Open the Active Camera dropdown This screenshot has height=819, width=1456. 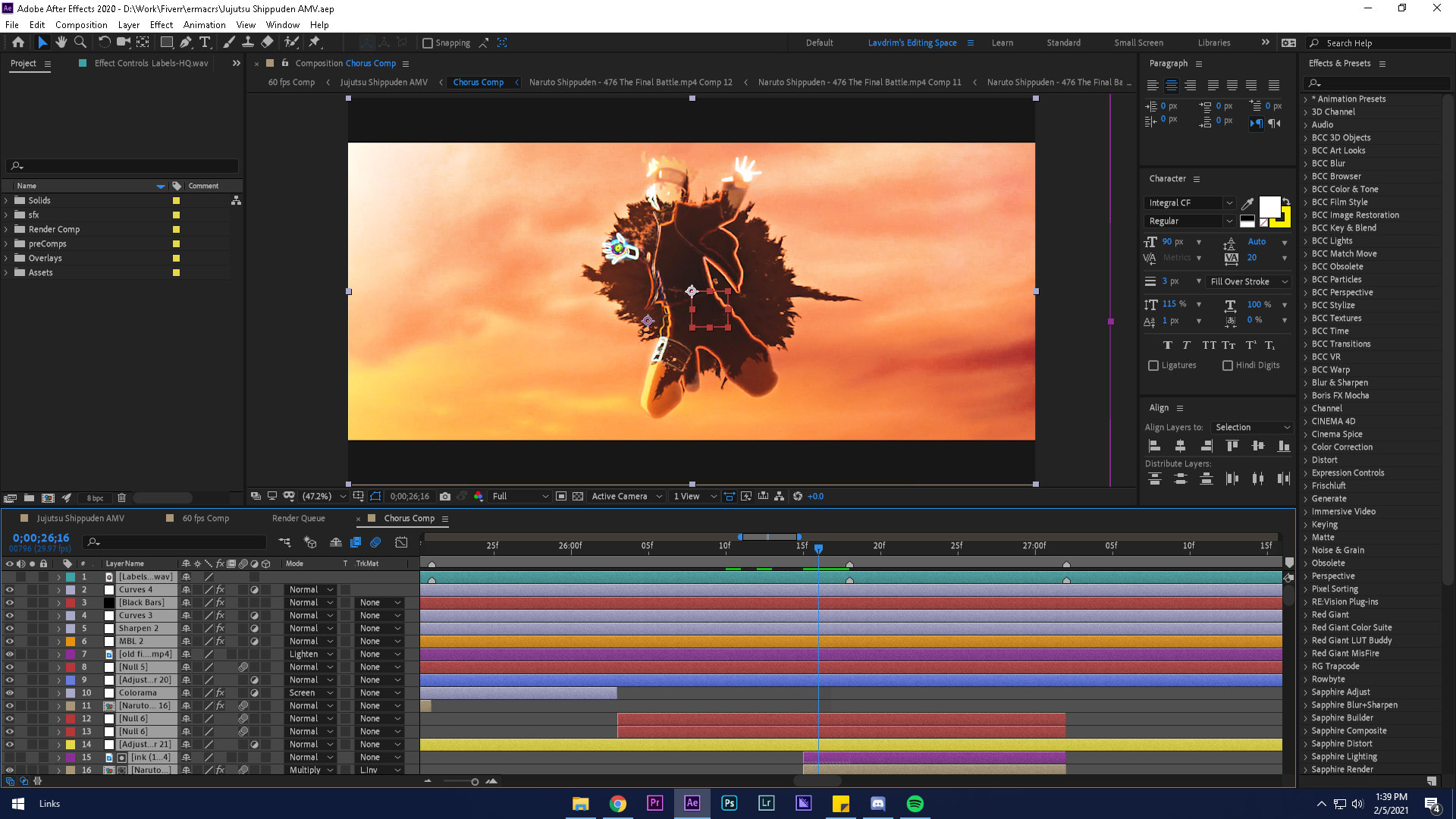point(626,496)
